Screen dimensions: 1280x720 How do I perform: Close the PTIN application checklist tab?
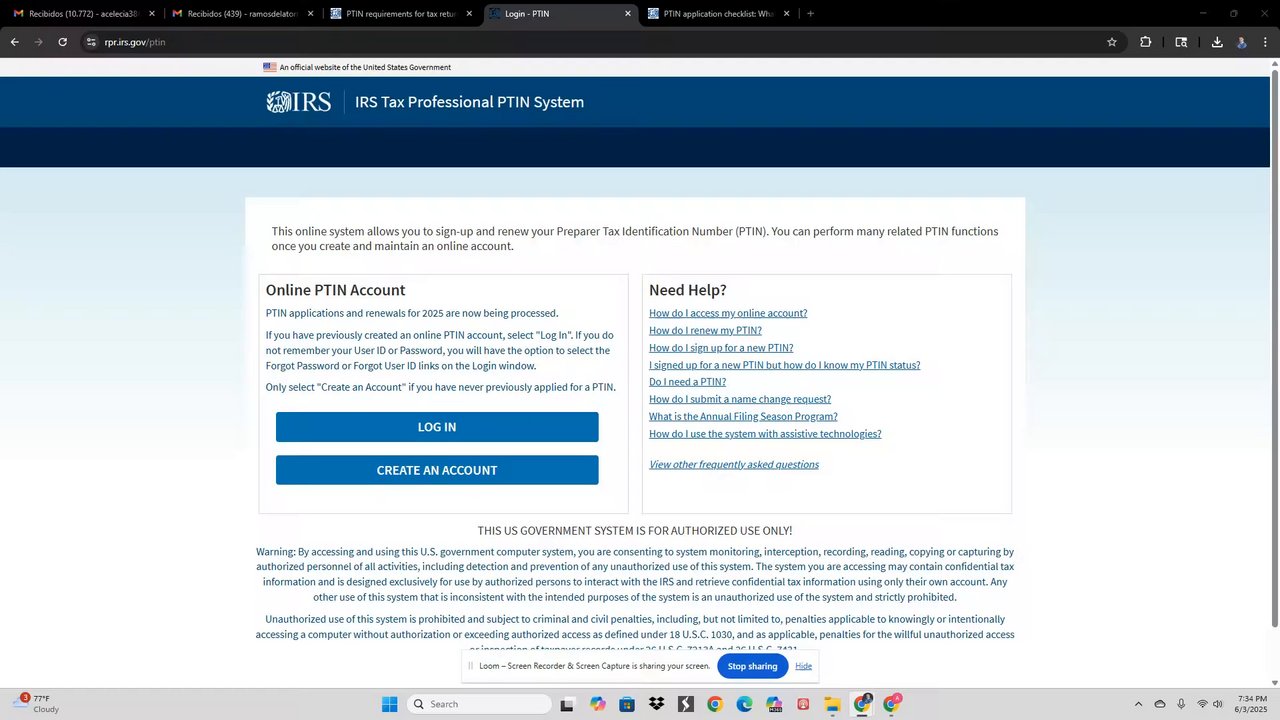point(786,14)
